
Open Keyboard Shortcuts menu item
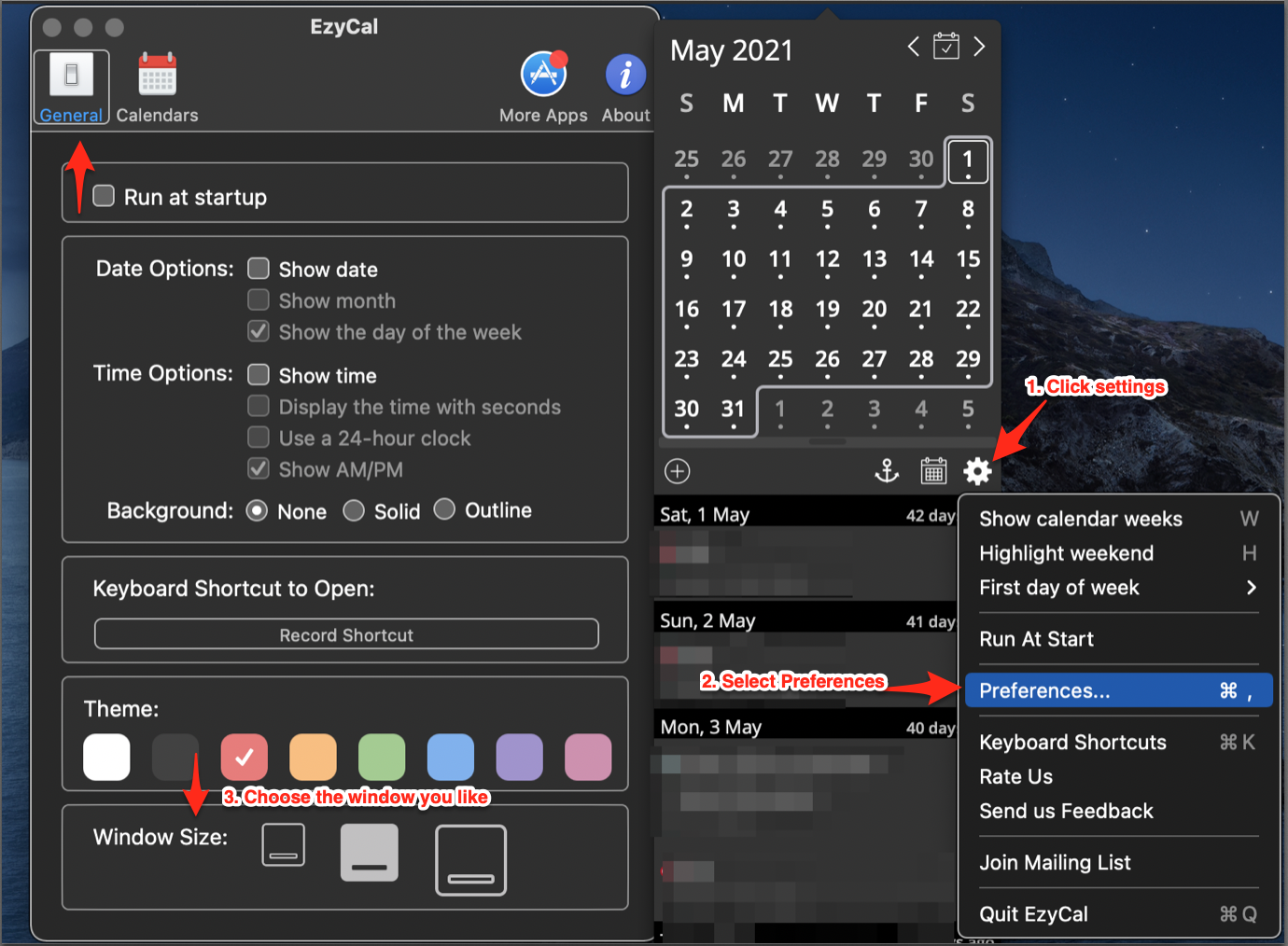point(1119,742)
